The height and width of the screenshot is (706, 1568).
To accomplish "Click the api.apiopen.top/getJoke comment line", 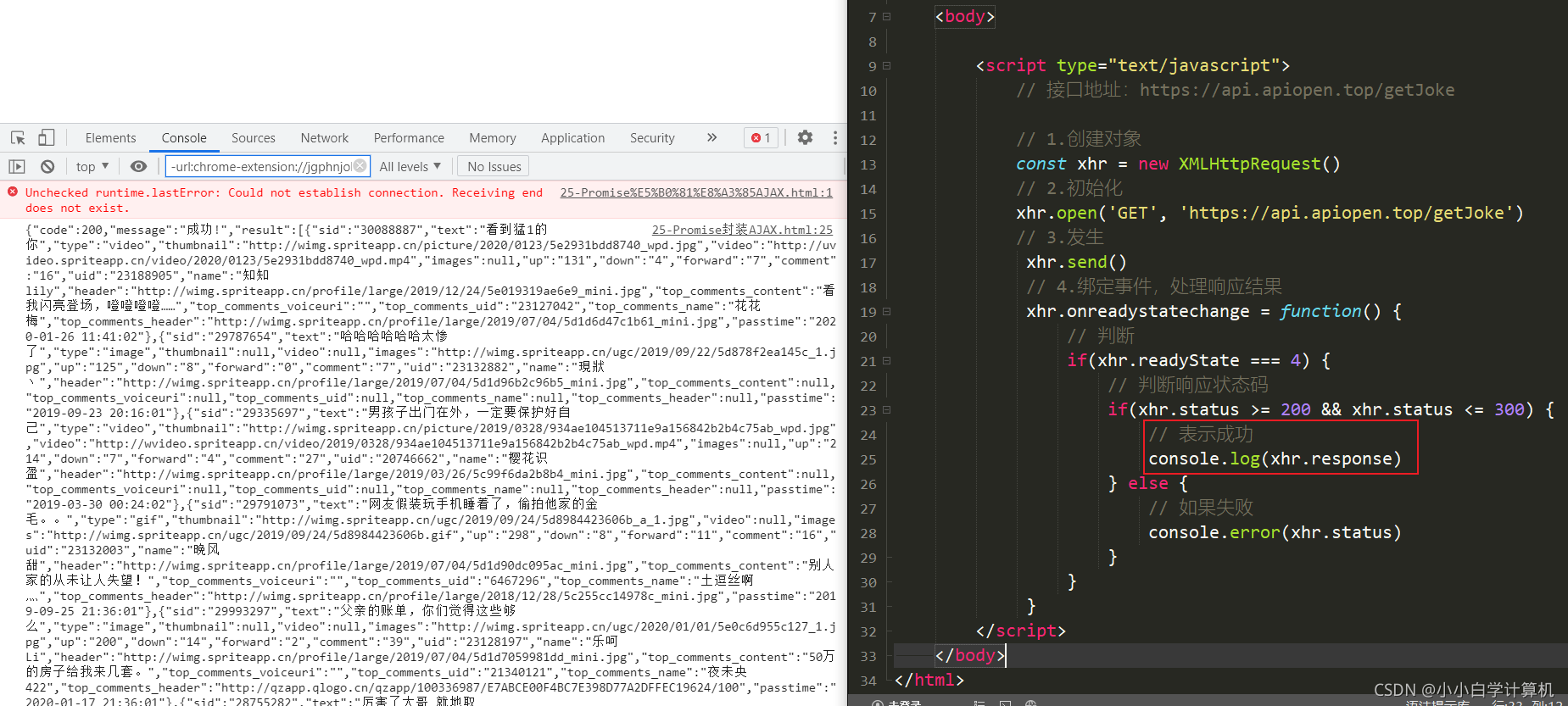I will click(x=1236, y=90).
